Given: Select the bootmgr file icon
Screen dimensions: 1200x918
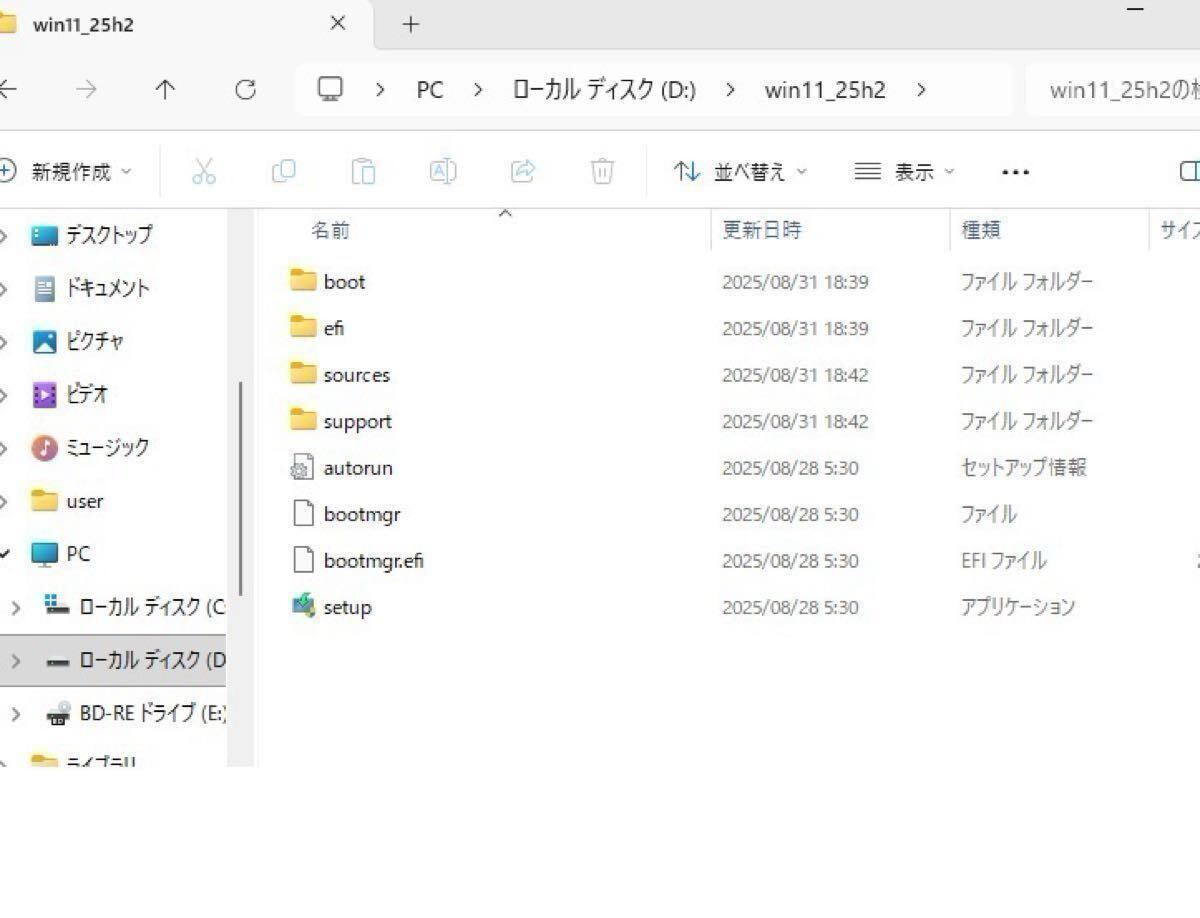Looking at the screenshot, I should pos(303,513).
